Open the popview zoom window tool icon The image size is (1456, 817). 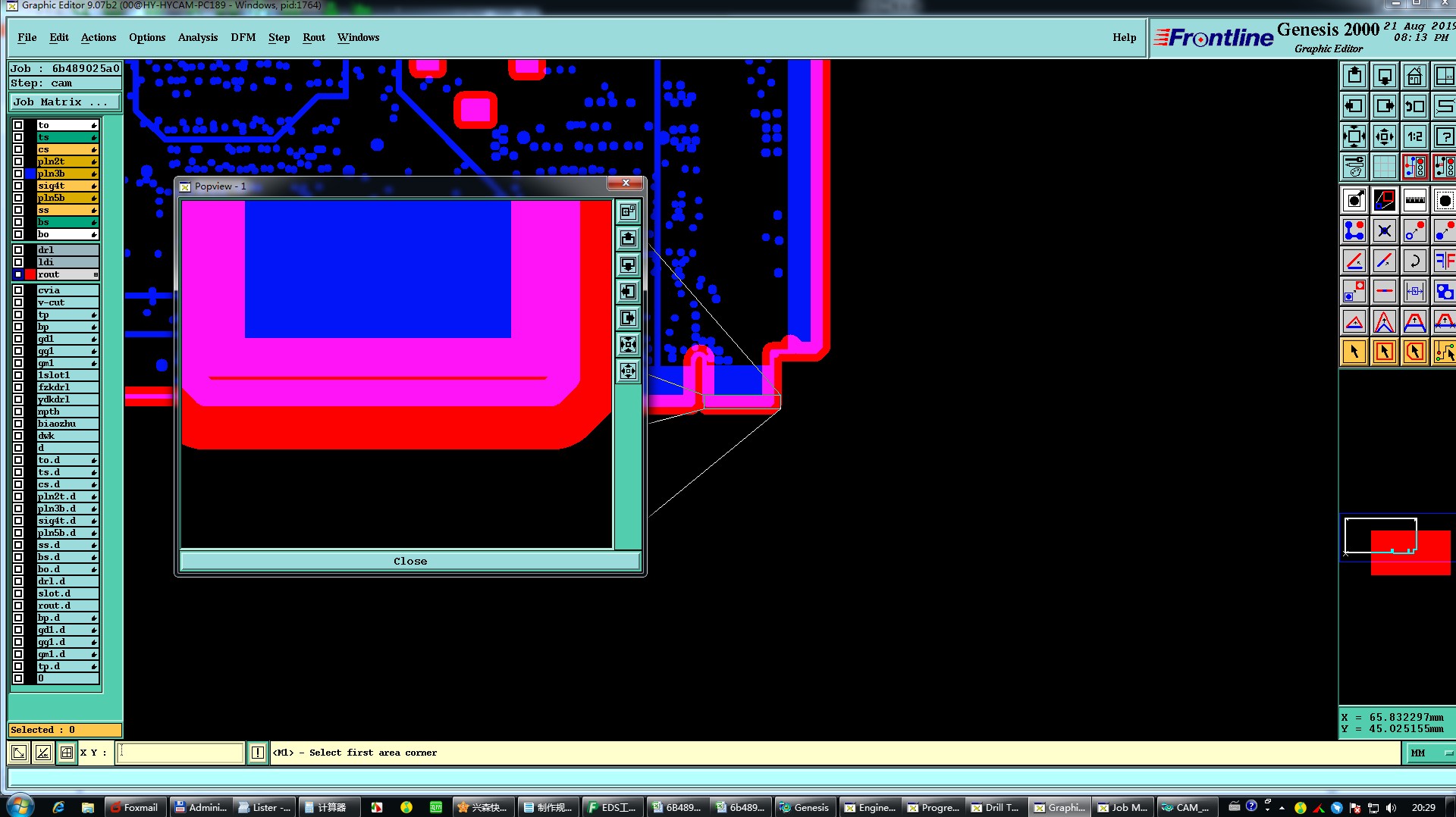[1385, 201]
